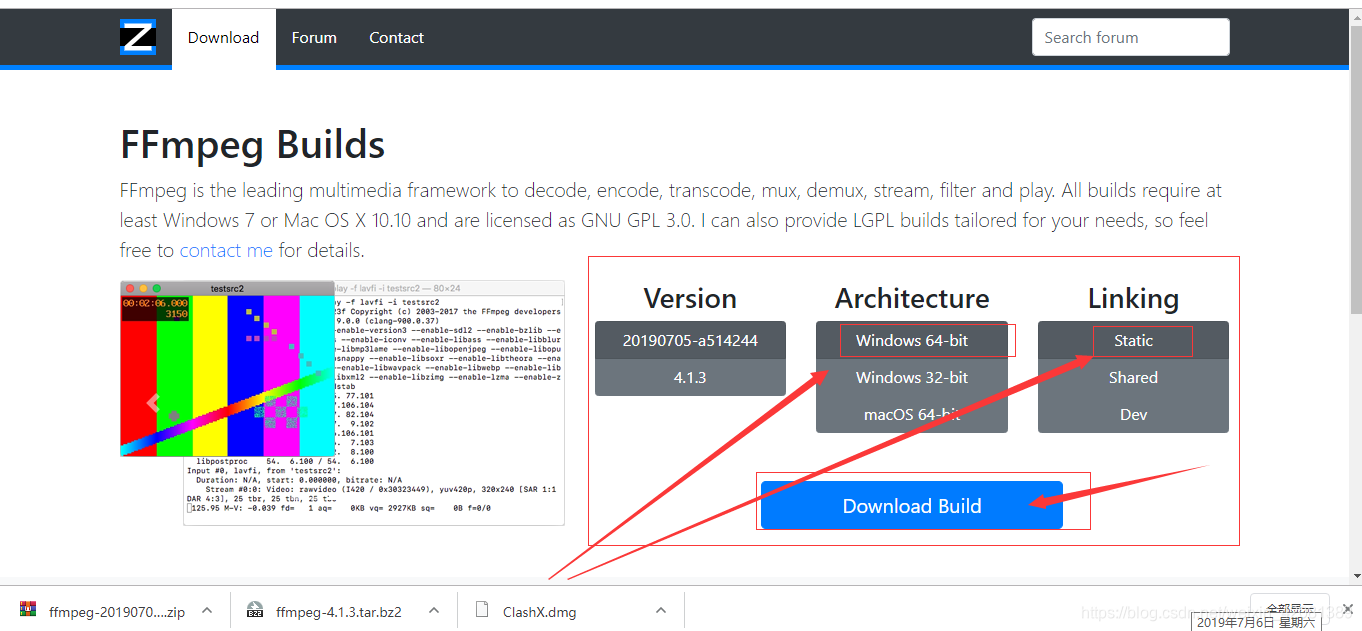Open the Download tab
The image size is (1362, 631).
(223, 38)
